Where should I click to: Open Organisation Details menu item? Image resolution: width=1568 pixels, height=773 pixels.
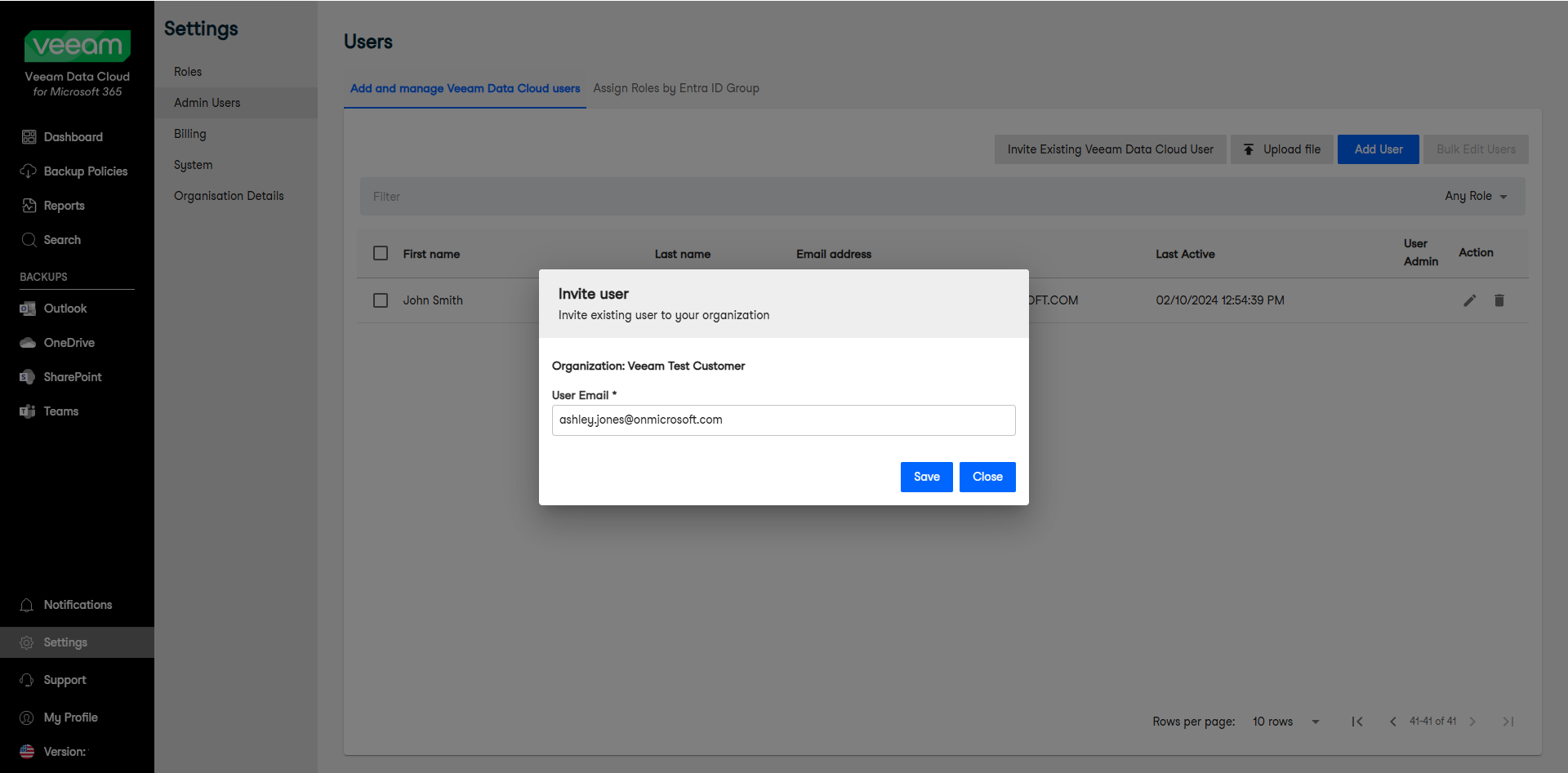236,196
